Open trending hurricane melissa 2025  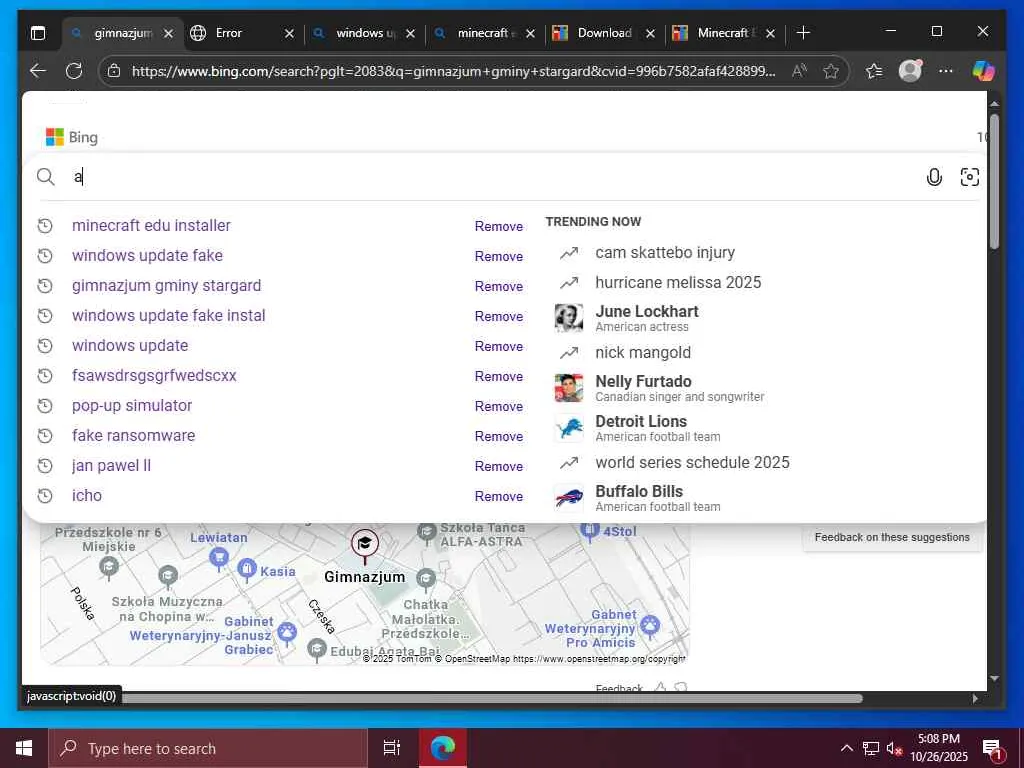point(678,283)
